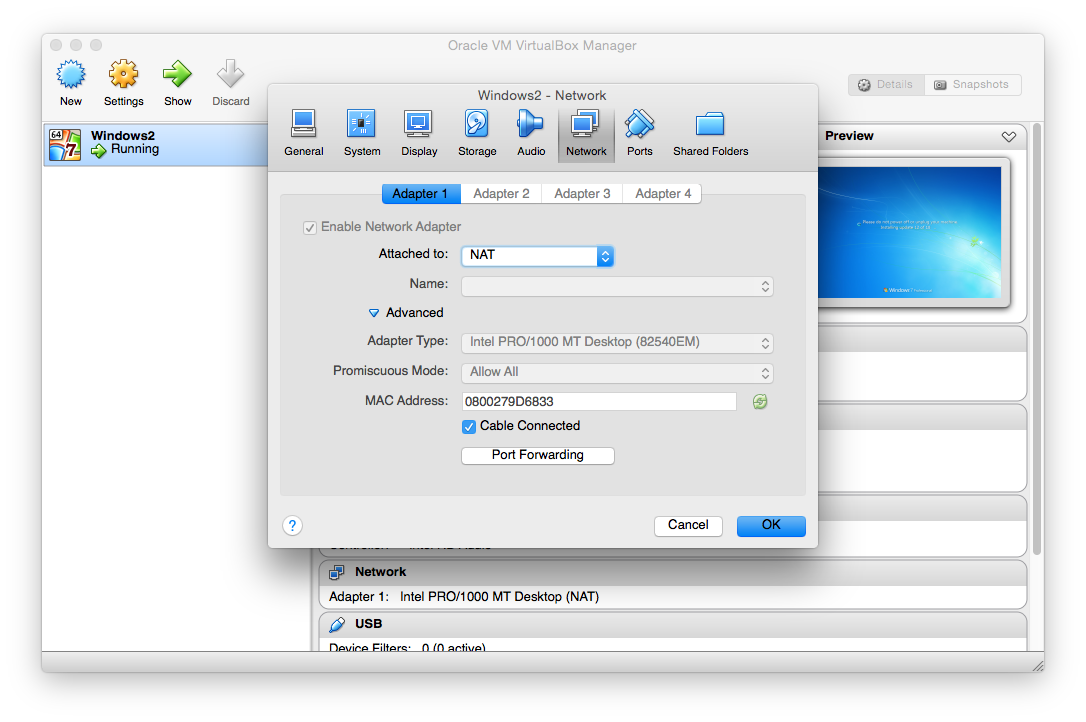Click the Network section header in details
The height and width of the screenshot is (722, 1086).
click(x=673, y=572)
